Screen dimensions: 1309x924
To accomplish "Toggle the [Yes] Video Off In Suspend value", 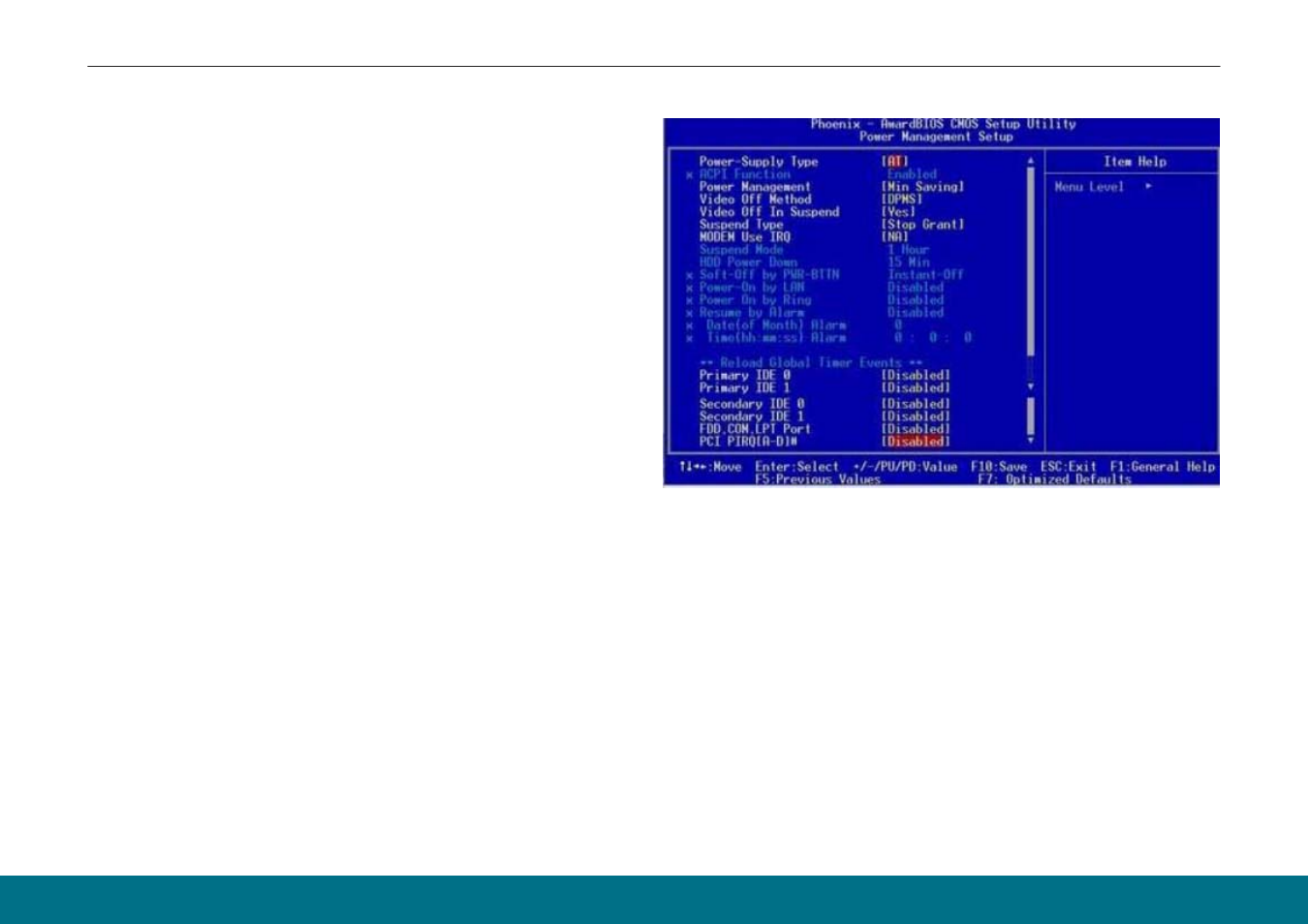I will tap(898, 212).
